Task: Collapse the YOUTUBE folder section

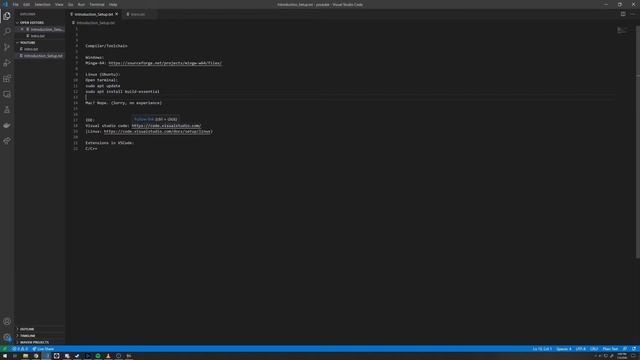Action: point(40,42)
